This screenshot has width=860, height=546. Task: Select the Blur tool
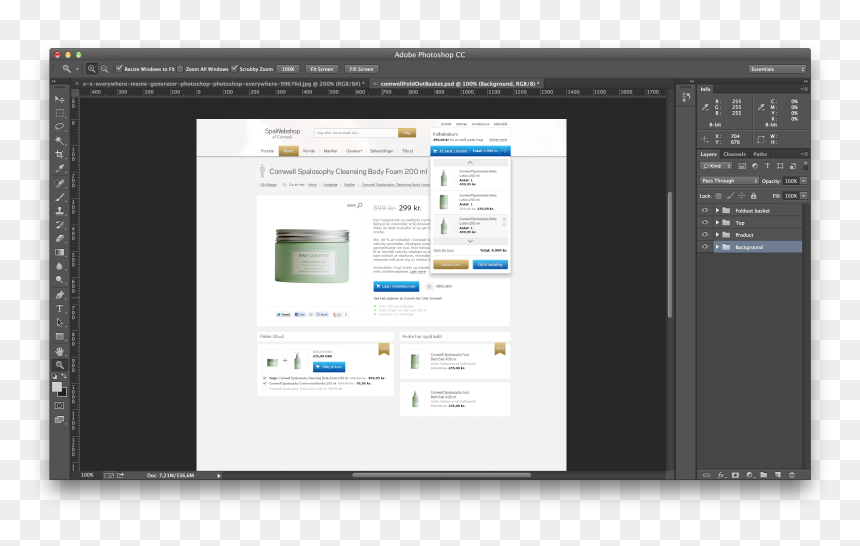pyautogui.click(x=59, y=266)
